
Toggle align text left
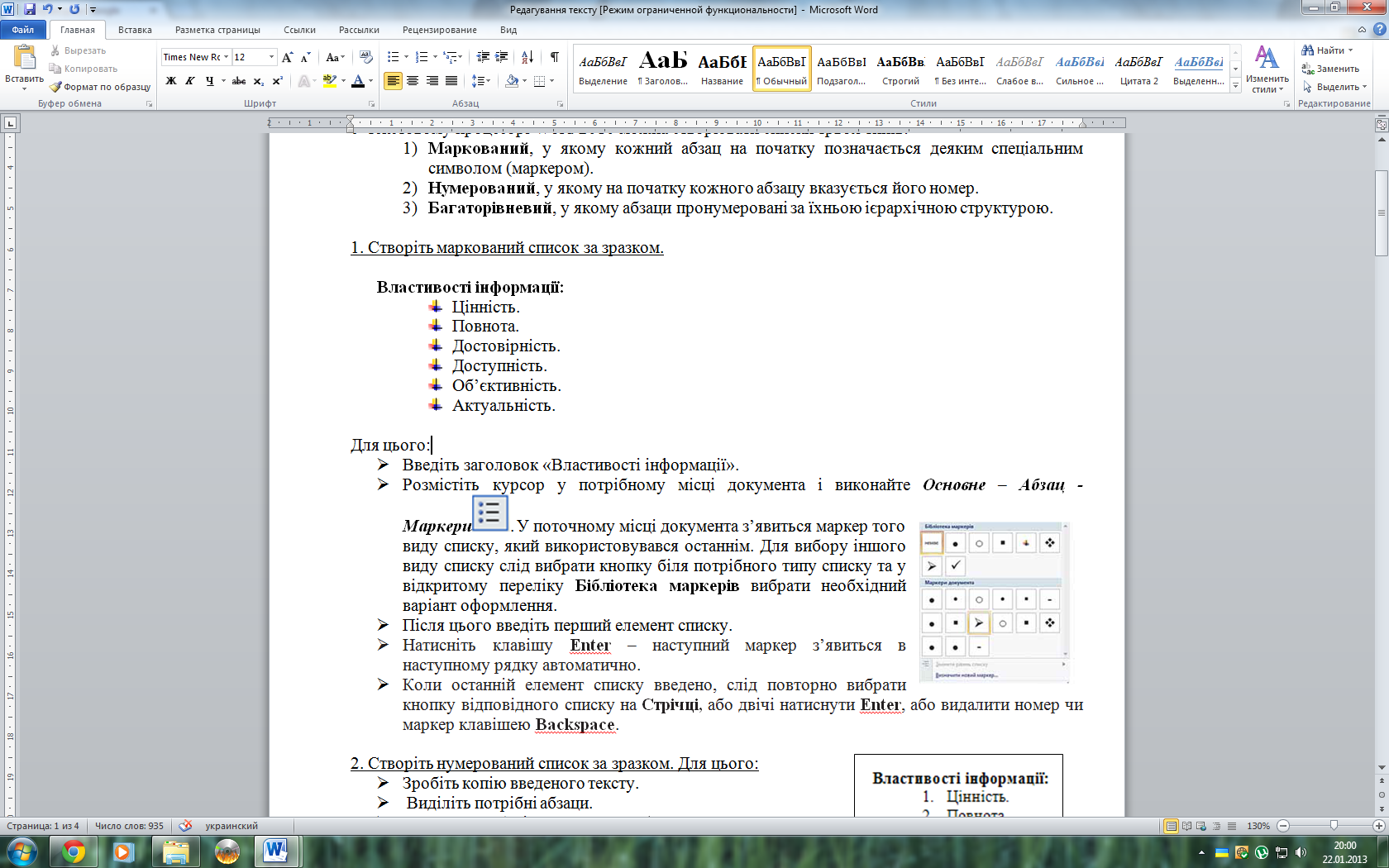(x=394, y=81)
